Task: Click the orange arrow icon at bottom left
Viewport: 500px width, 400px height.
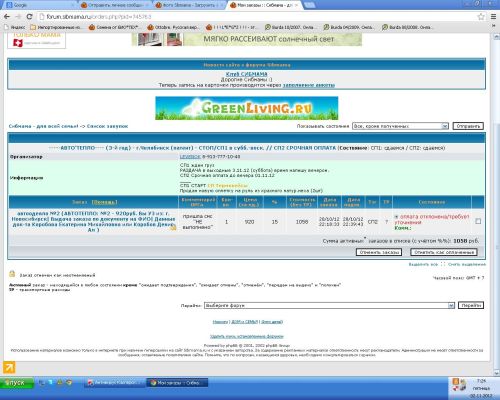Action: tap(9, 368)
